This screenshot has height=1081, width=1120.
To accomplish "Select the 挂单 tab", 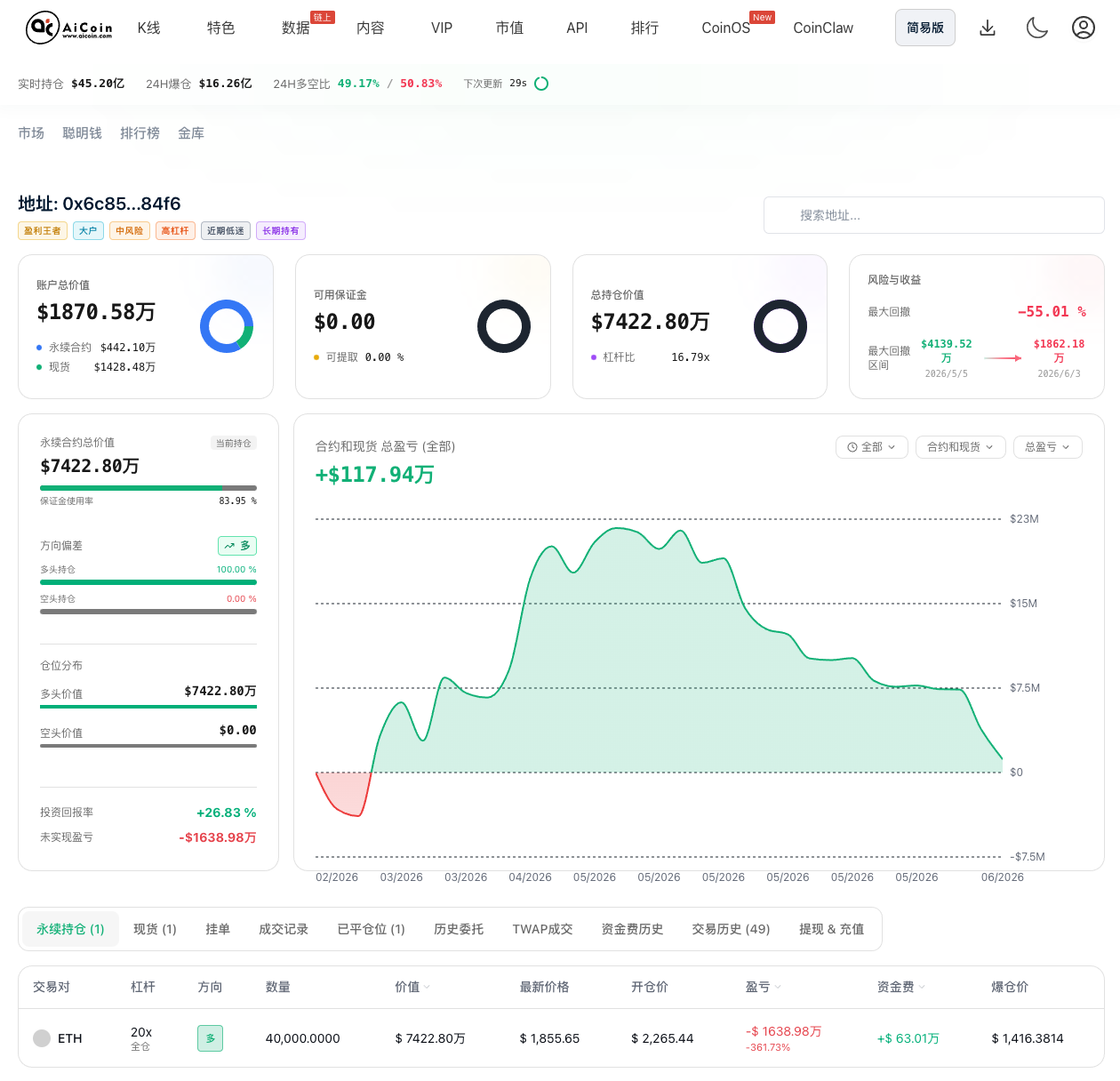I will [x=218, y=929].
